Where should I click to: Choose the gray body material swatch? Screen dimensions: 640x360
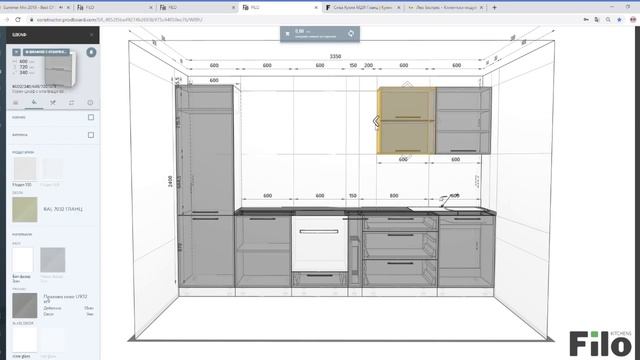coord(53,260)
